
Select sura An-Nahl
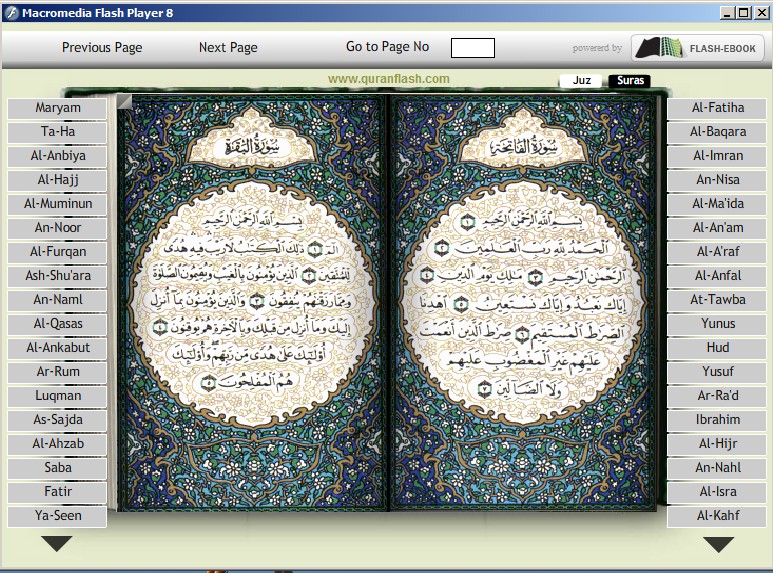pyautogui.click(x=717, y=468)
